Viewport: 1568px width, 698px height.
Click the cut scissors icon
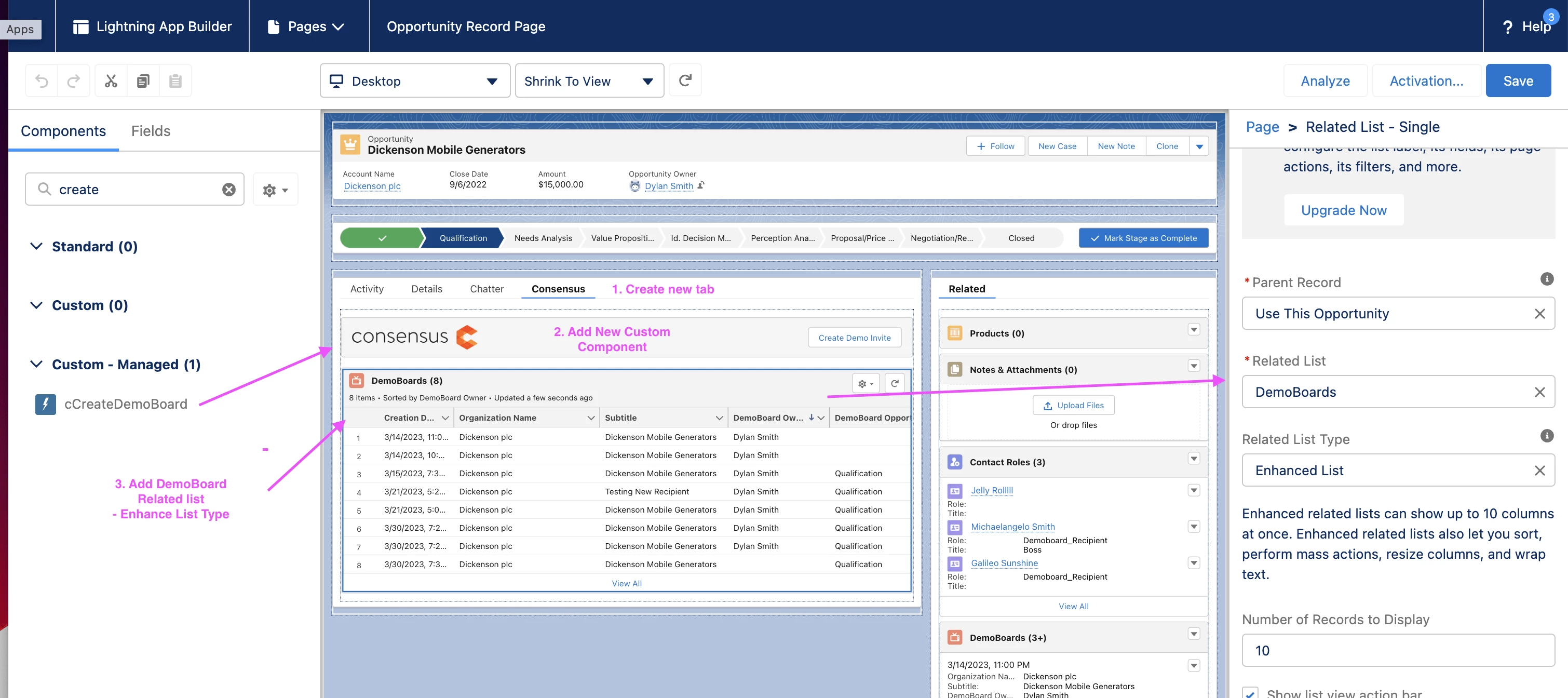pos(111,81)
